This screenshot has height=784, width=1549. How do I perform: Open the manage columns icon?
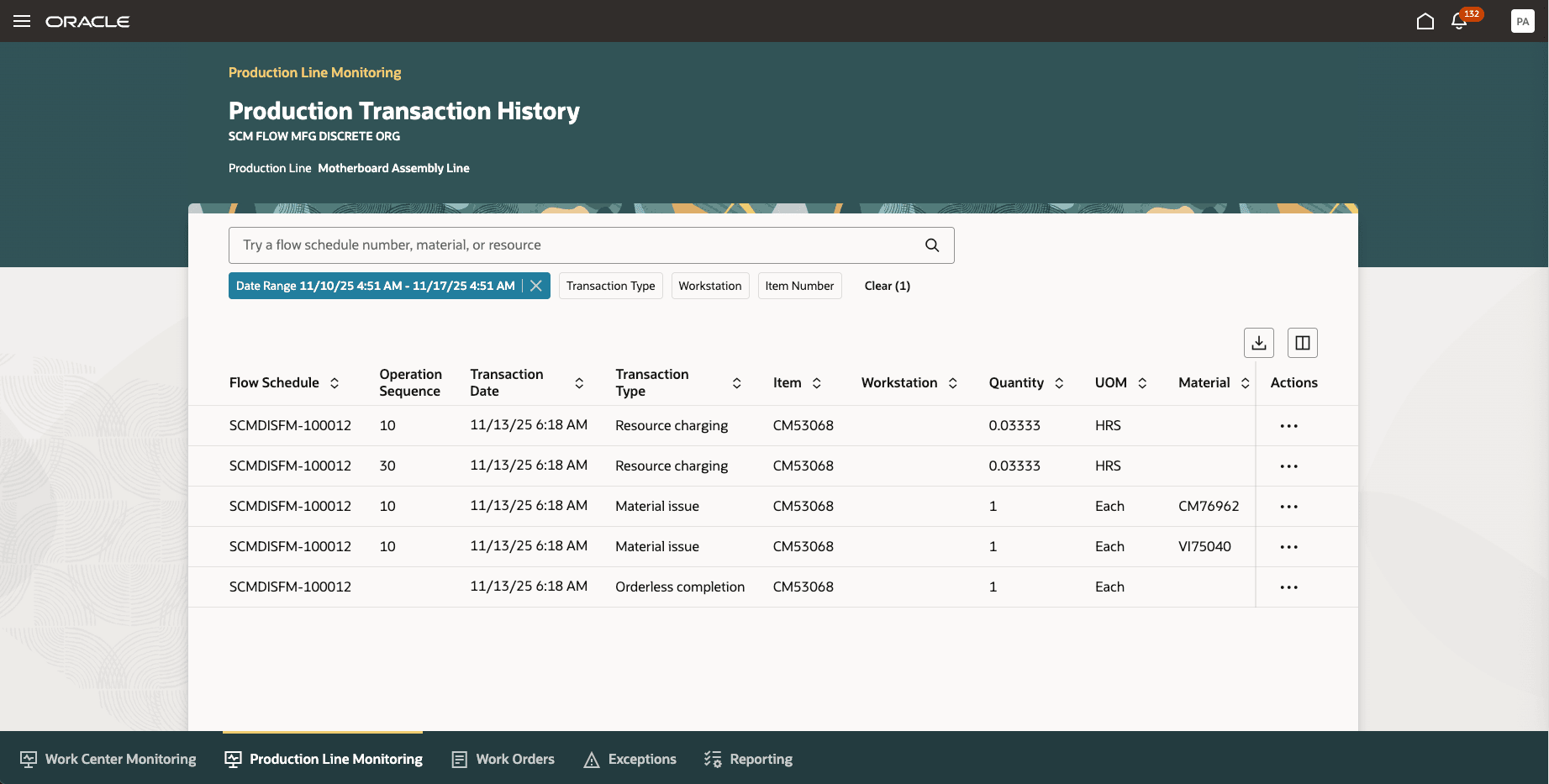pyautogui.click(x=1302, y=342)
